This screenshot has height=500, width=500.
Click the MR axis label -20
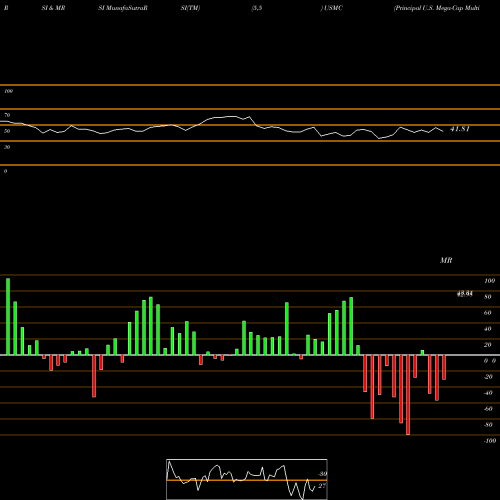488,377
